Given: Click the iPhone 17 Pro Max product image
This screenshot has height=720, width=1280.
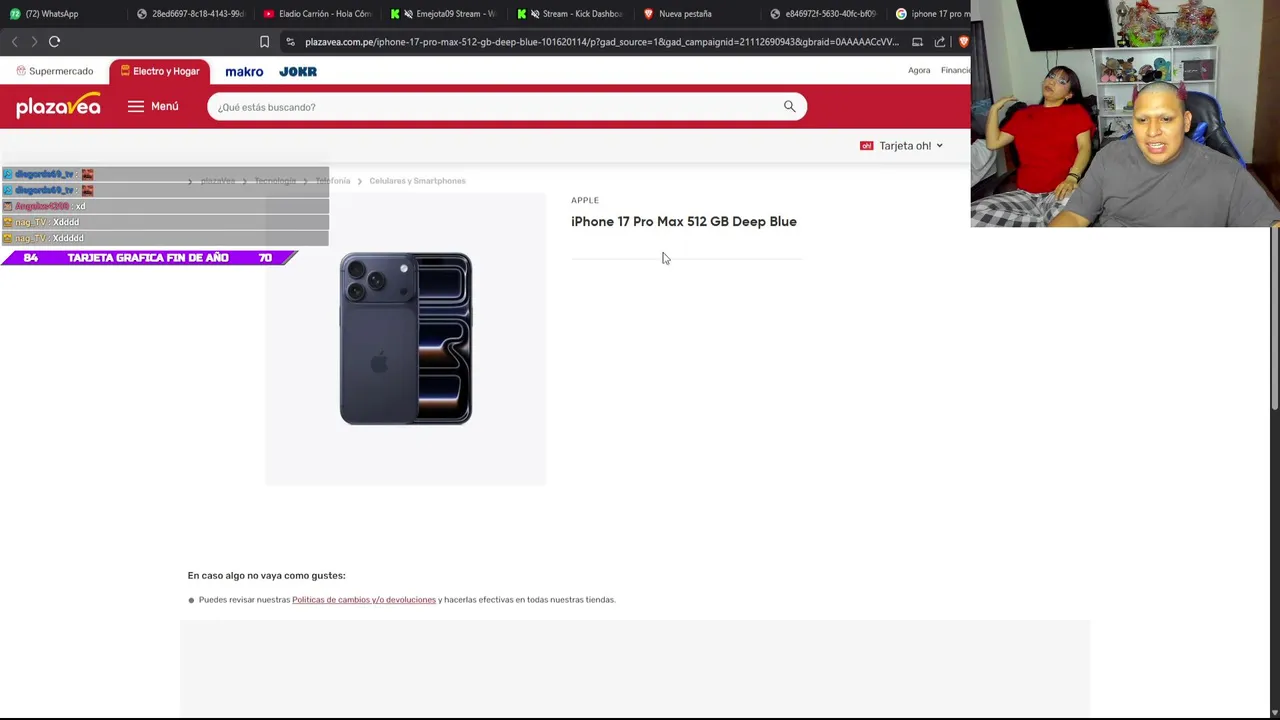Looking at the screenshot, I should click(405, 338).
